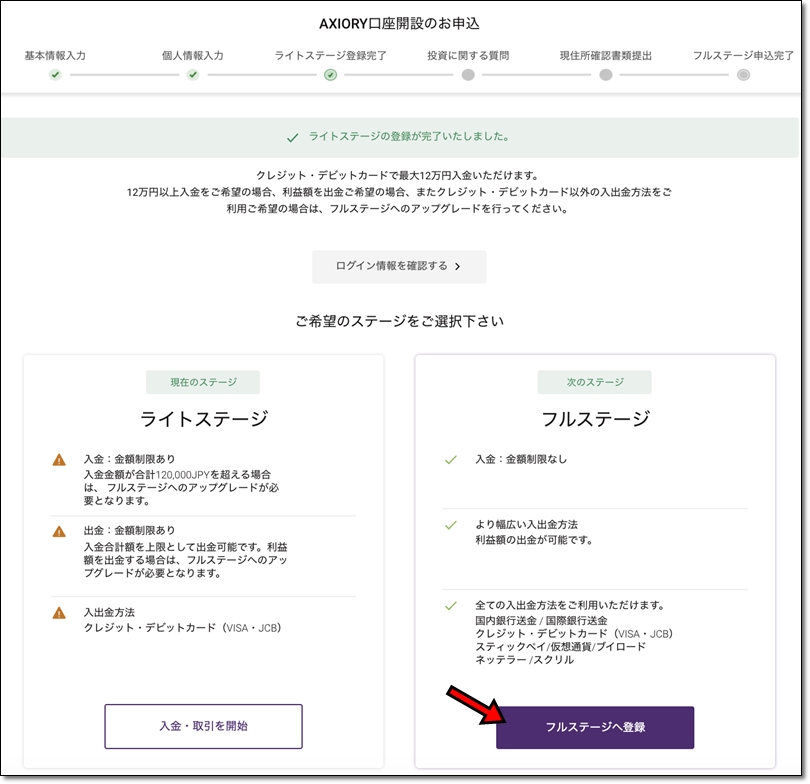Click the 現在のステージ badge

(x=203, y=382)
